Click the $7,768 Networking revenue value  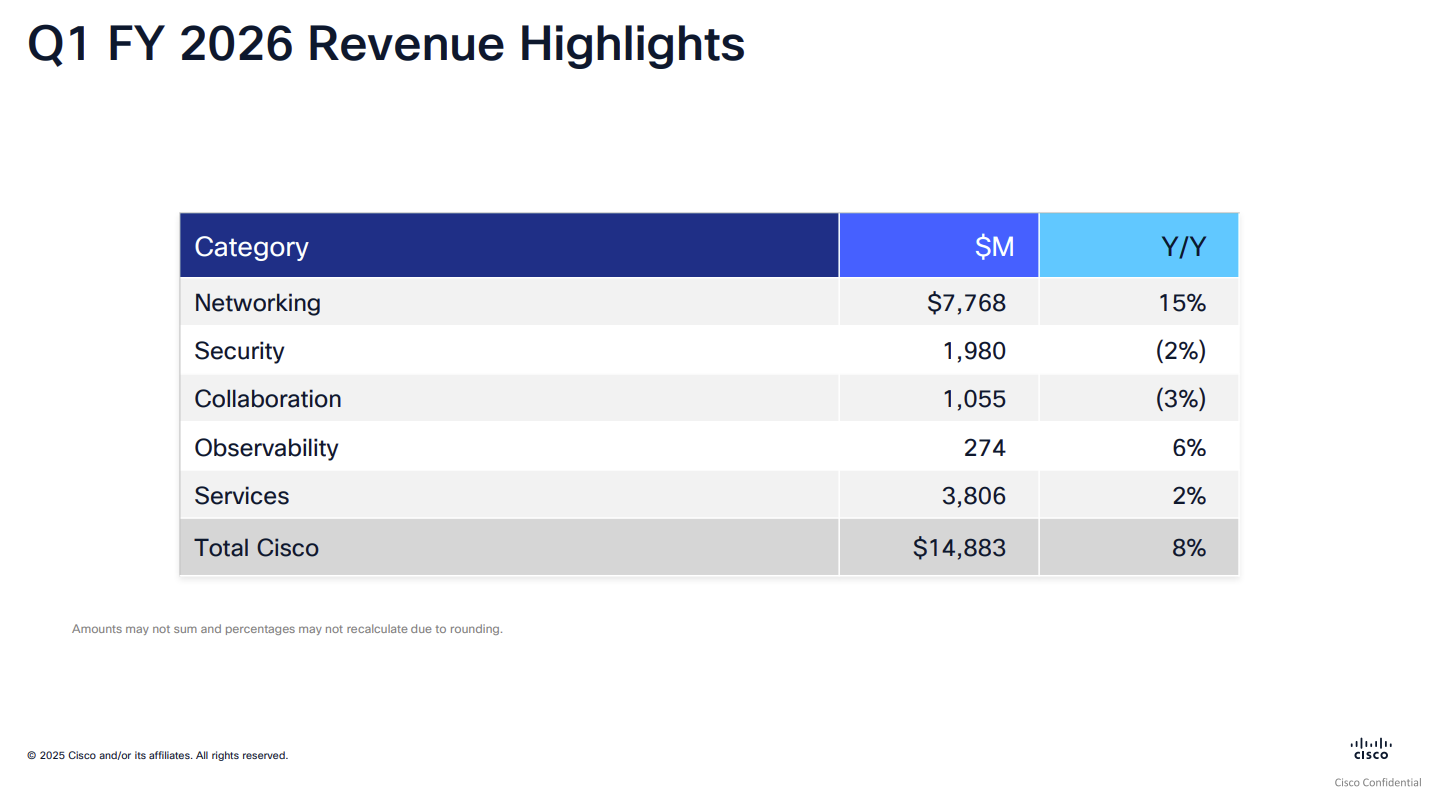click(966, 303)
